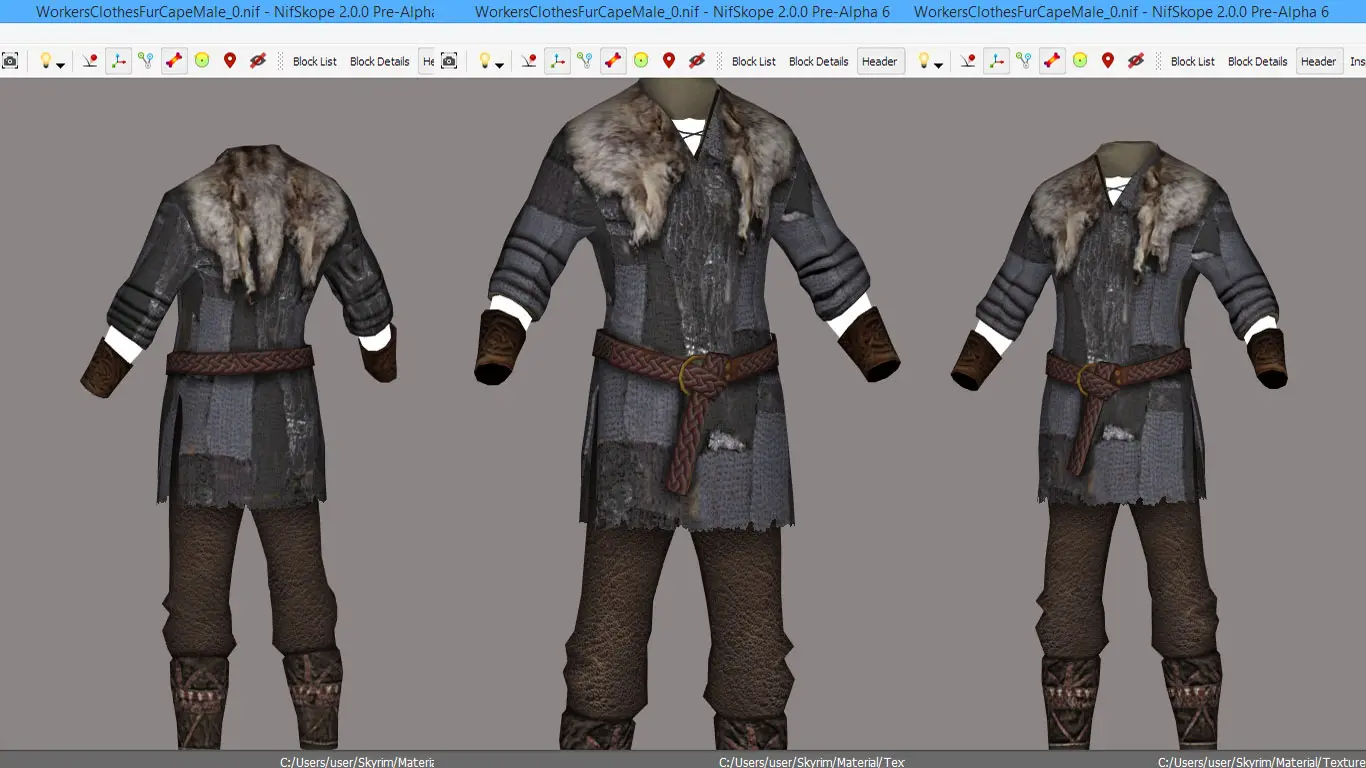The image size is (1366, 768).
Task: Toggle the lighting bulb in the left window
Action: (45, 61)
